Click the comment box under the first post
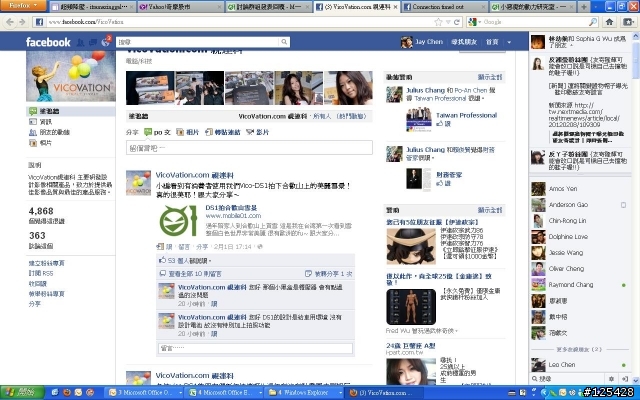 [255, 348]
